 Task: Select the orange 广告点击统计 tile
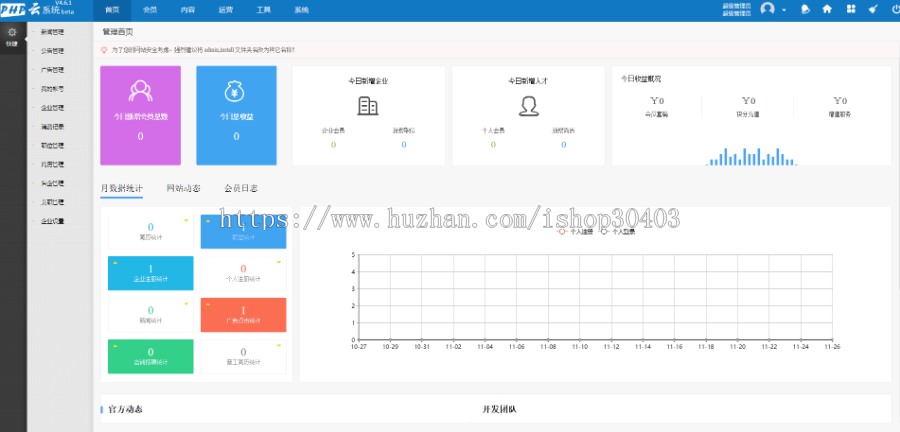point(243,315)
